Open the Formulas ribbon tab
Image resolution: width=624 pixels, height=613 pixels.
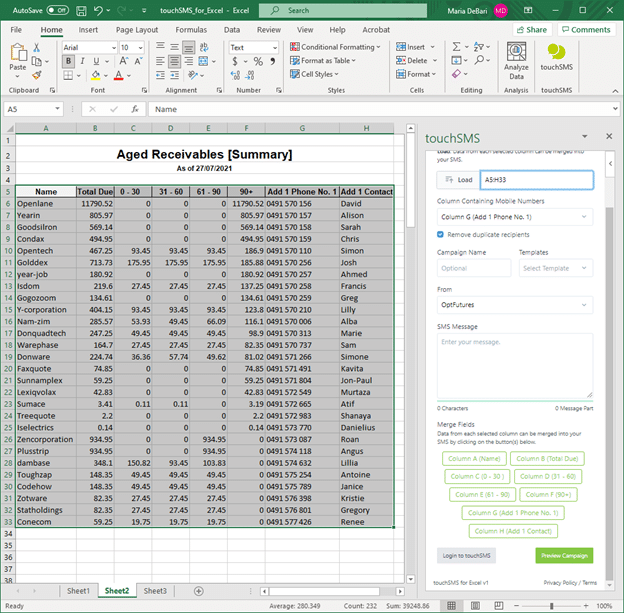click(x=191, y=30)
